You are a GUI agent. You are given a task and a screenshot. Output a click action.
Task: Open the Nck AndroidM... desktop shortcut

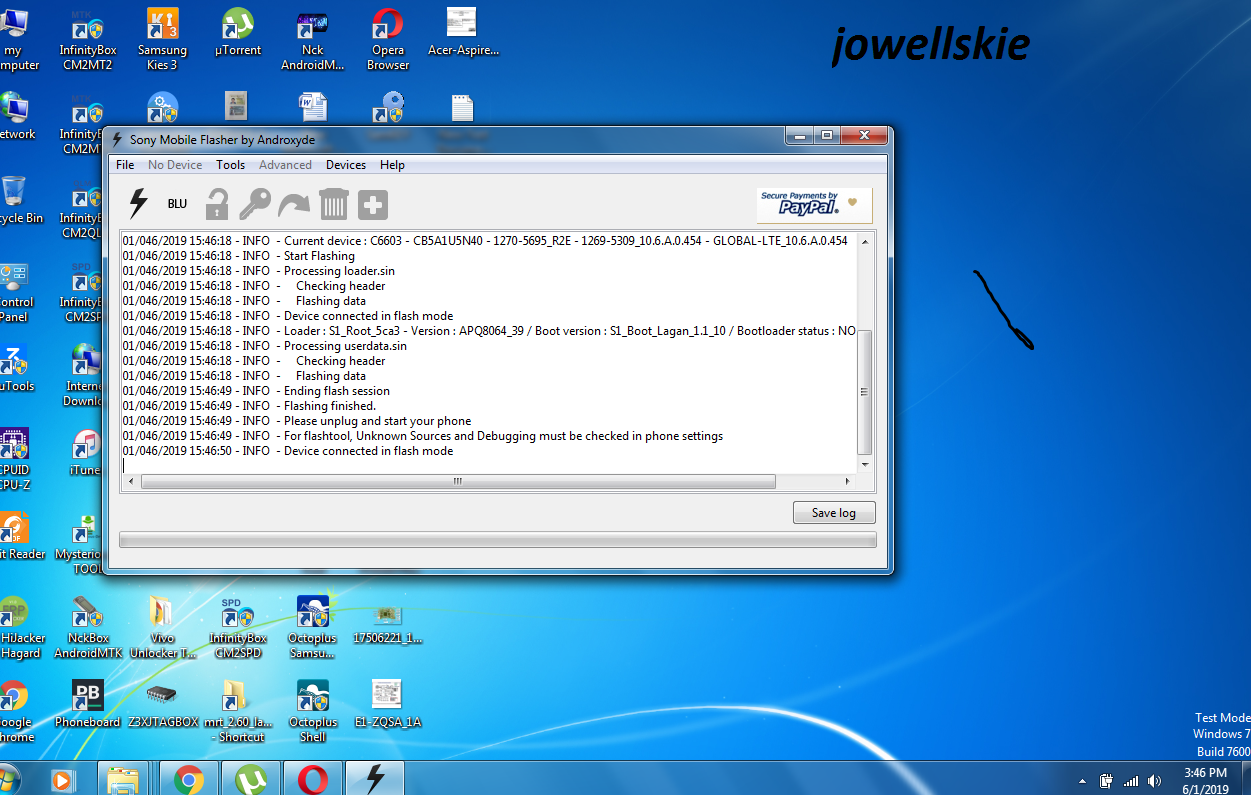[x=312, y=40]
